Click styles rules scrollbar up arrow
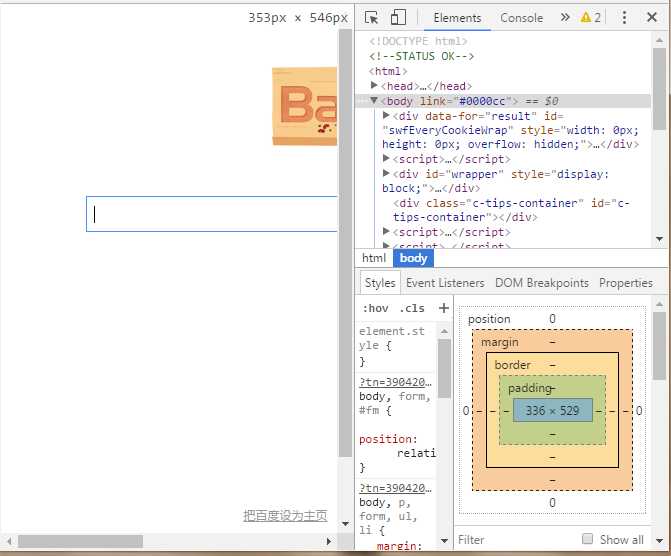The height and width of the screenshot is (556, 671). coord(444,331)
